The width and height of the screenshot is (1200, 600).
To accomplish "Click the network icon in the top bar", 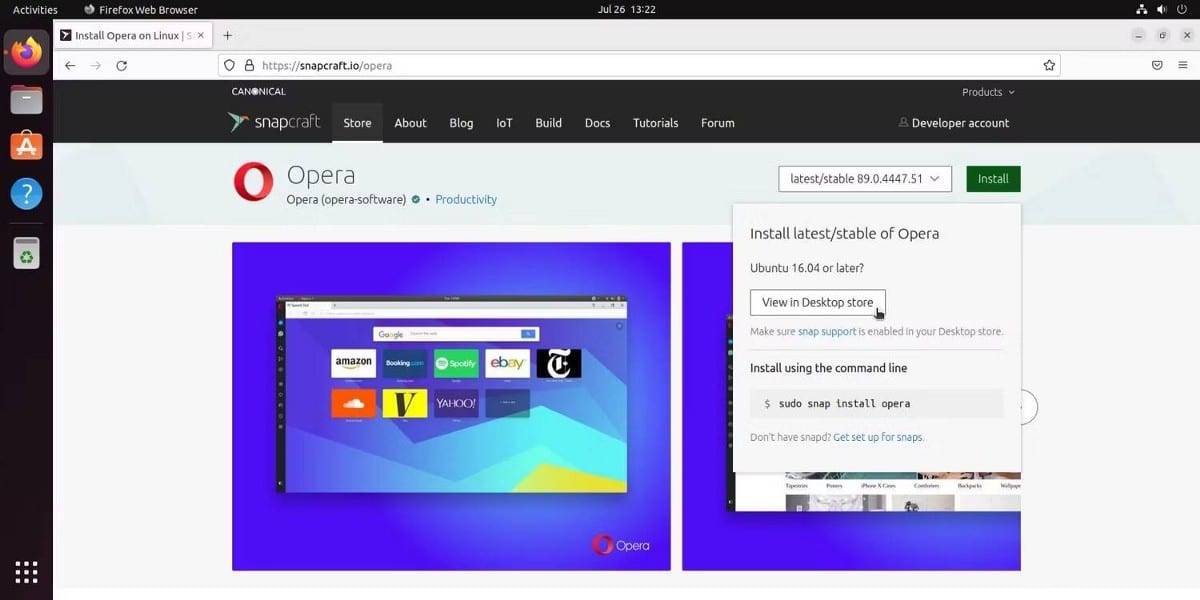I will click(1143, 8).
